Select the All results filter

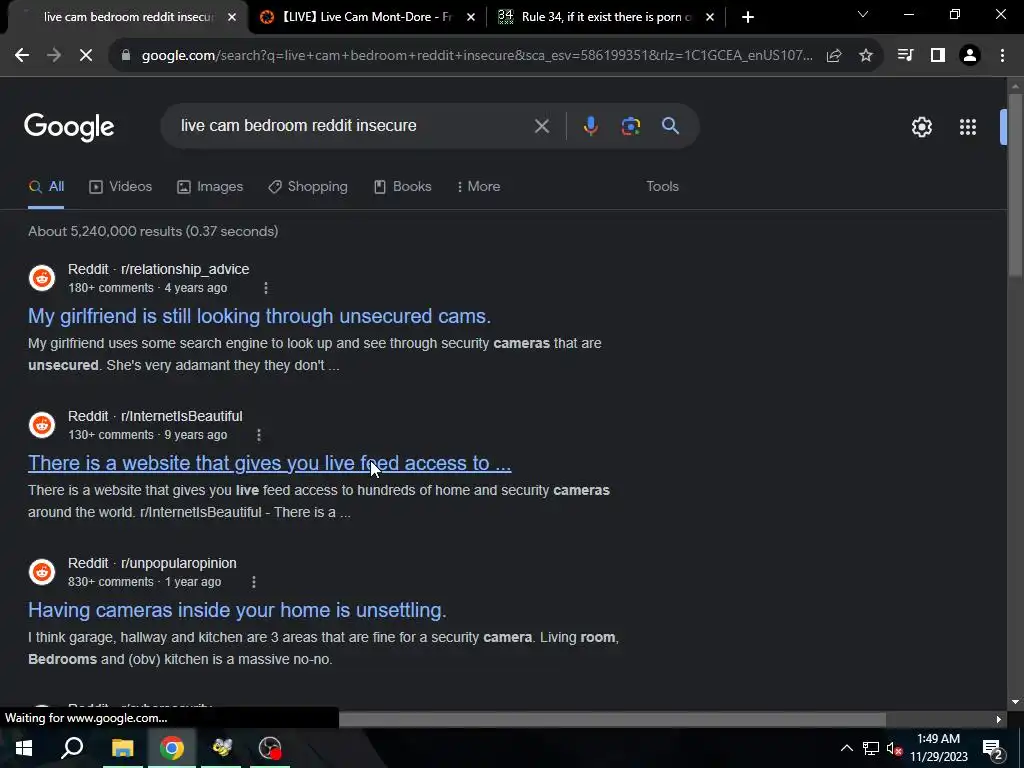coord(46,187)
